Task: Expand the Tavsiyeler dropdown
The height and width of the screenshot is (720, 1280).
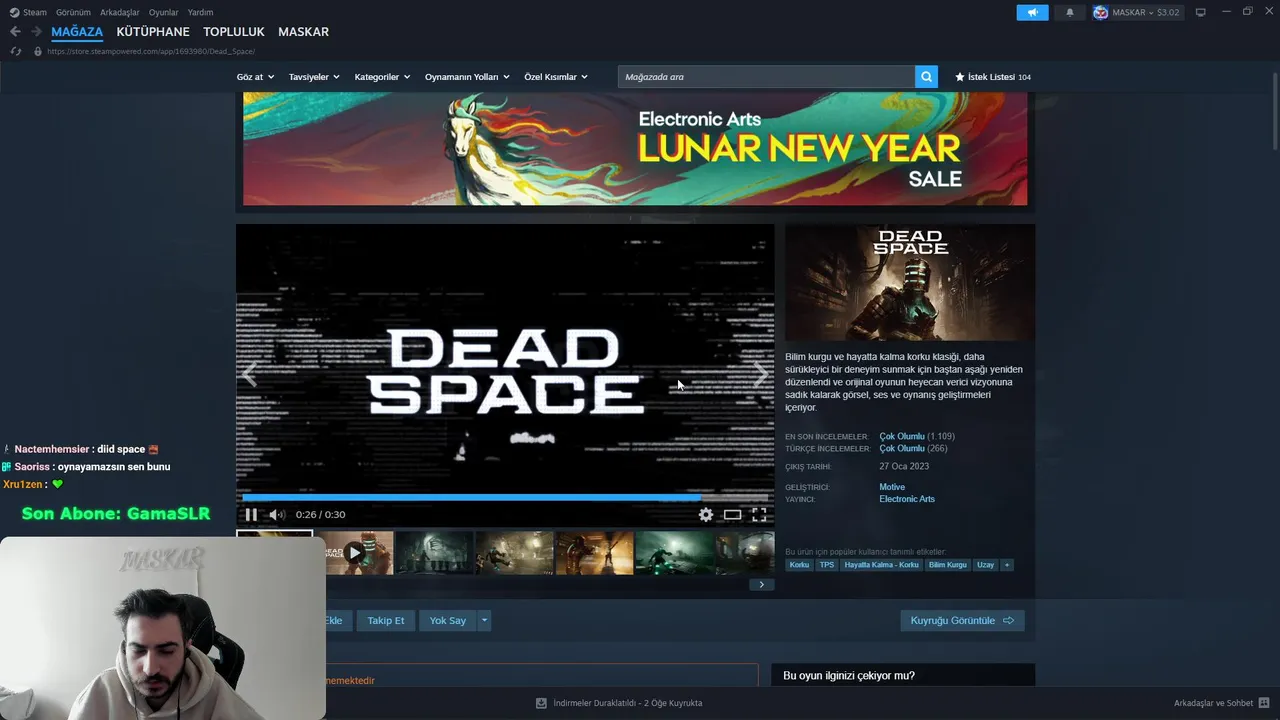Action: point(314,77)
